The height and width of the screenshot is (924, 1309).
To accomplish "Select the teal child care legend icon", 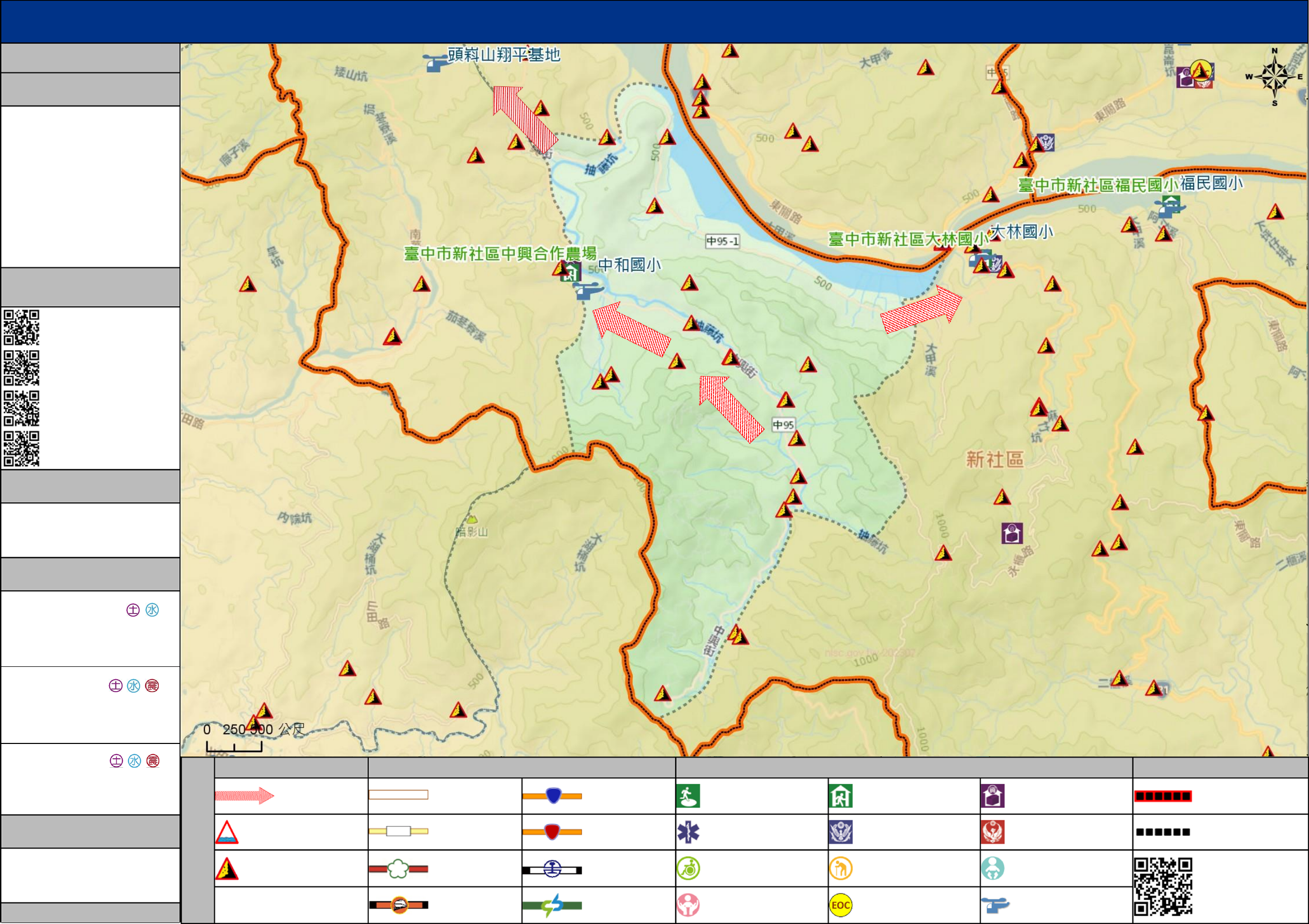I will 992,869.
